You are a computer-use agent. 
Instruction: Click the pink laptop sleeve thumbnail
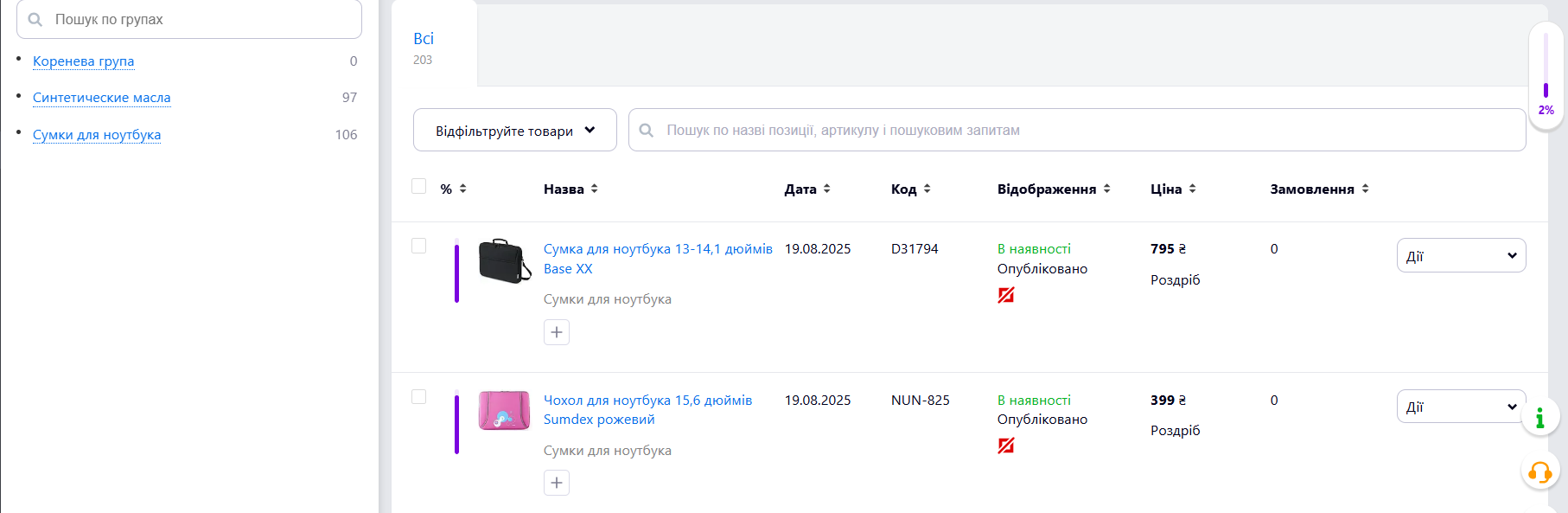[504, 411]
